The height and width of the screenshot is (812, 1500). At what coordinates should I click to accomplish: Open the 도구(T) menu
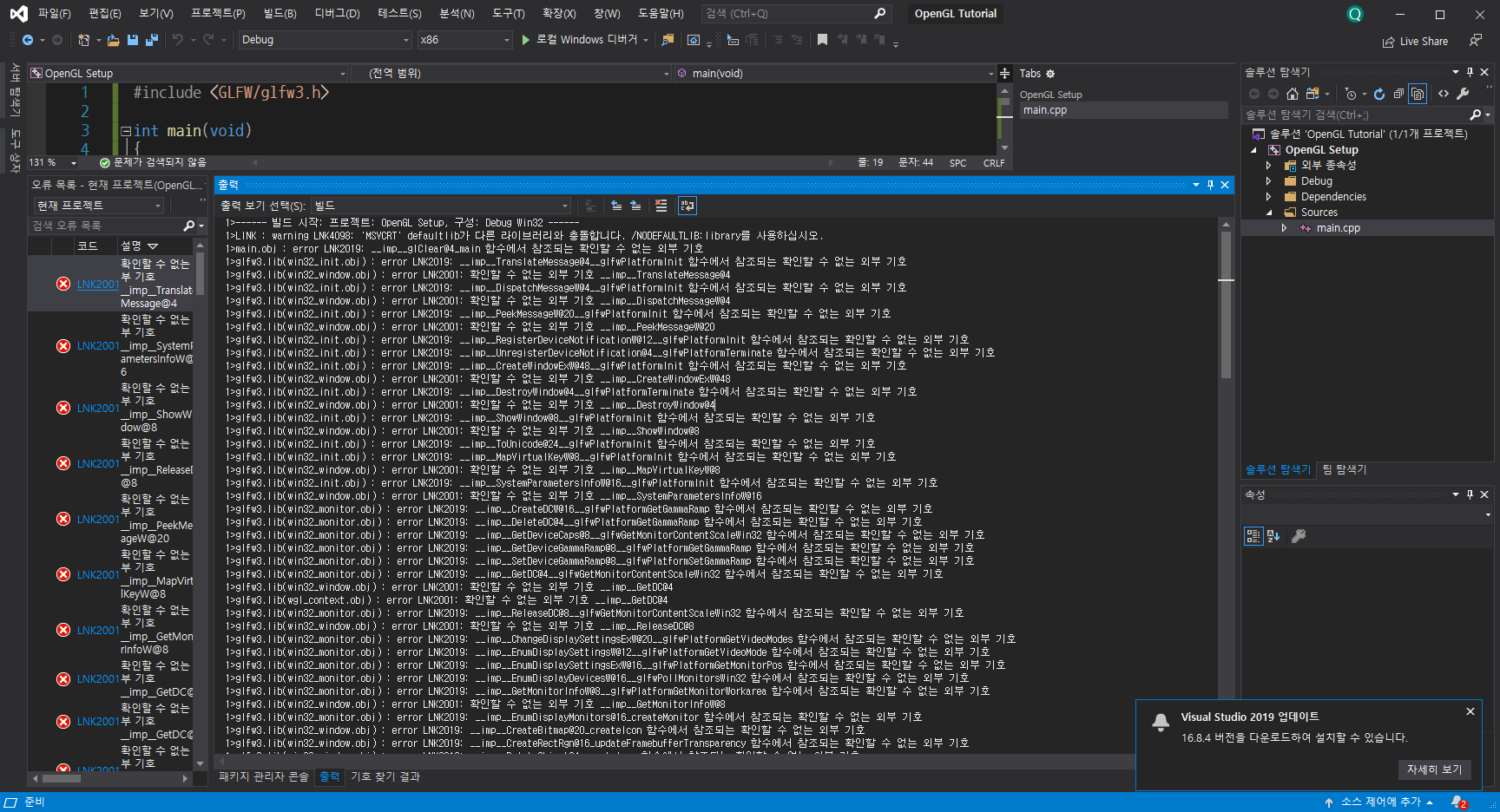point(509,14)
